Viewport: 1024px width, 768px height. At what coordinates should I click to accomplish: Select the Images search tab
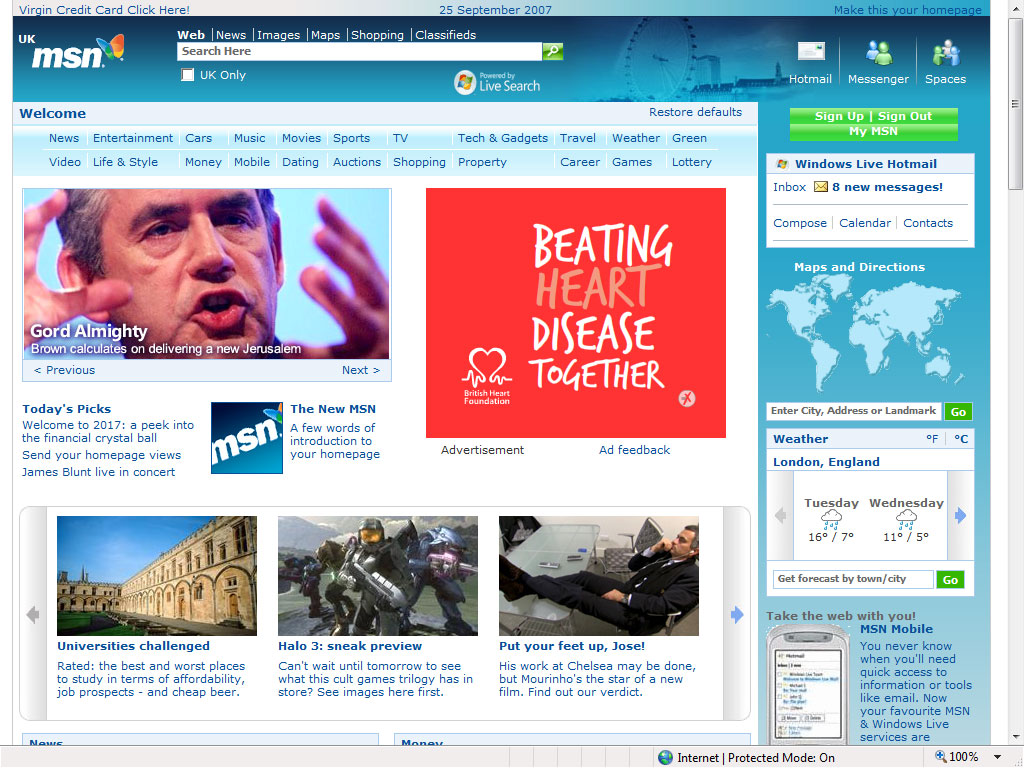[278, 35]
